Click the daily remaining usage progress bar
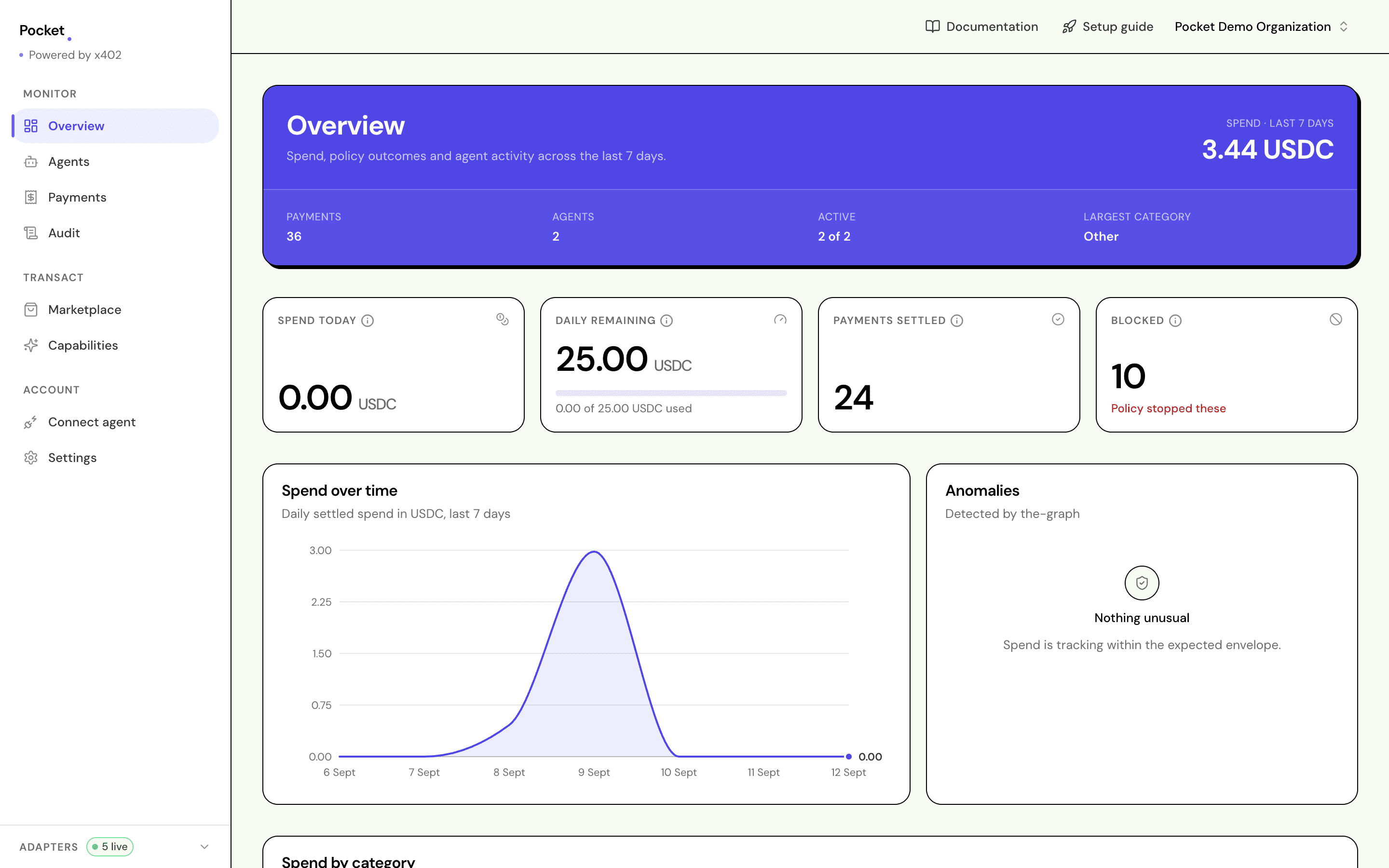1389x868 pixels. pyautogui.click(x=671, y=393)
